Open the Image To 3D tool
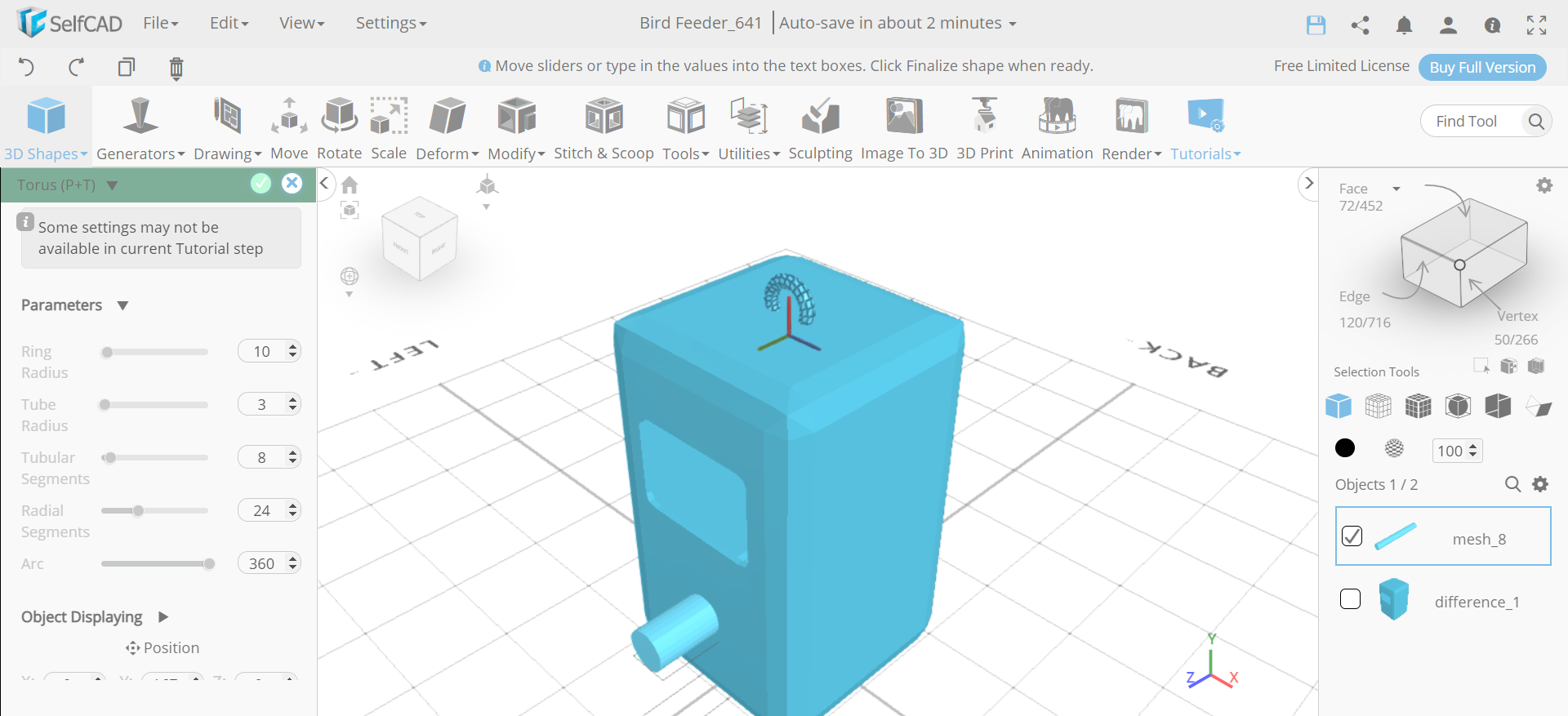The height and width of the screenshot is (716, 1568). 904,129
